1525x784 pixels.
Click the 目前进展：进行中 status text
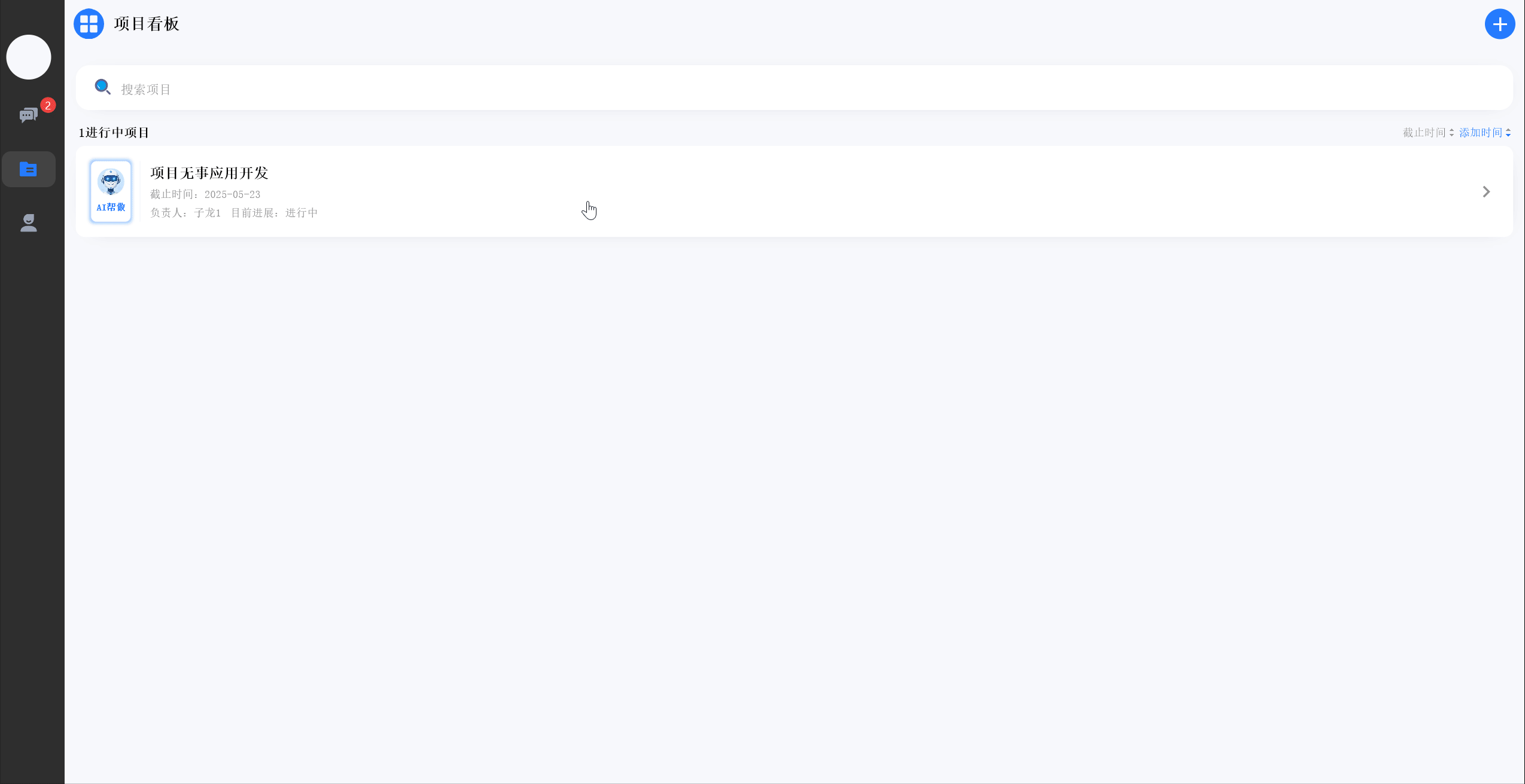(275, 213)
